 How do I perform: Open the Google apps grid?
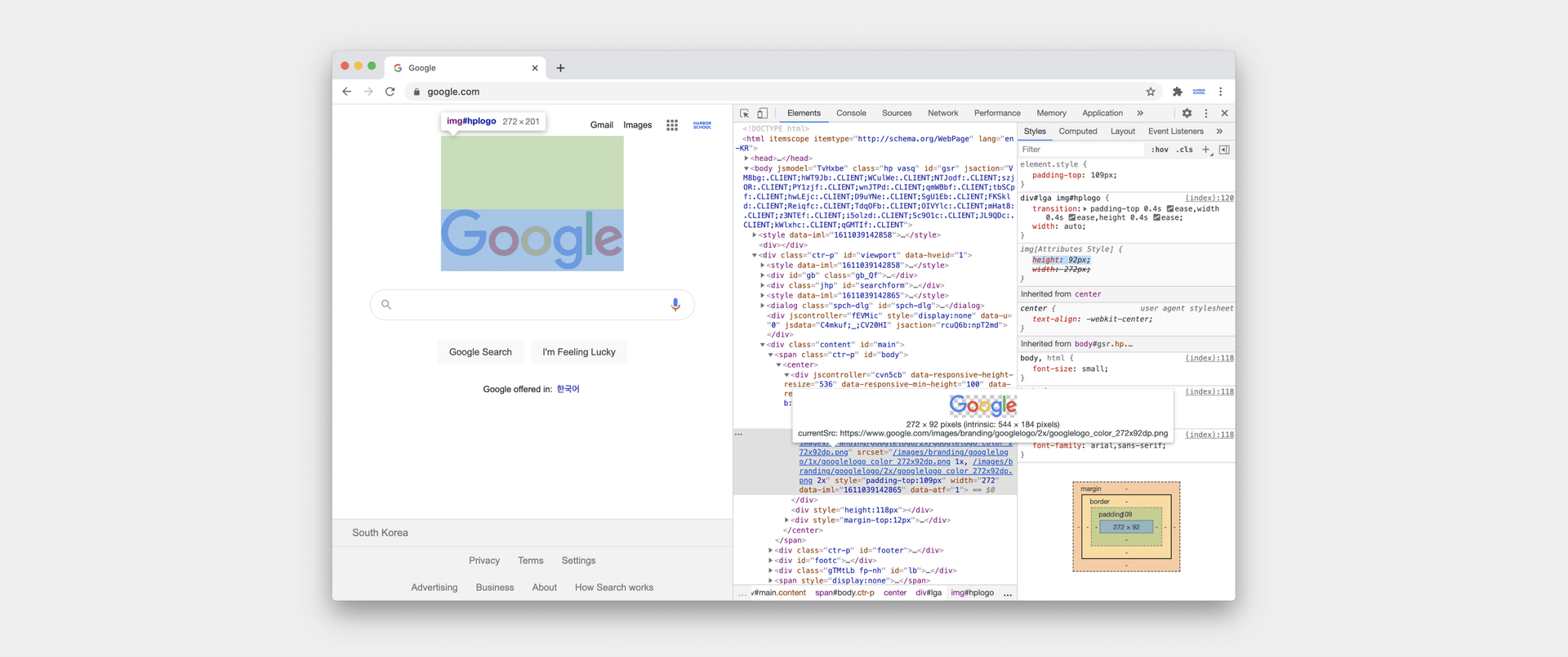tap(672, 125)
